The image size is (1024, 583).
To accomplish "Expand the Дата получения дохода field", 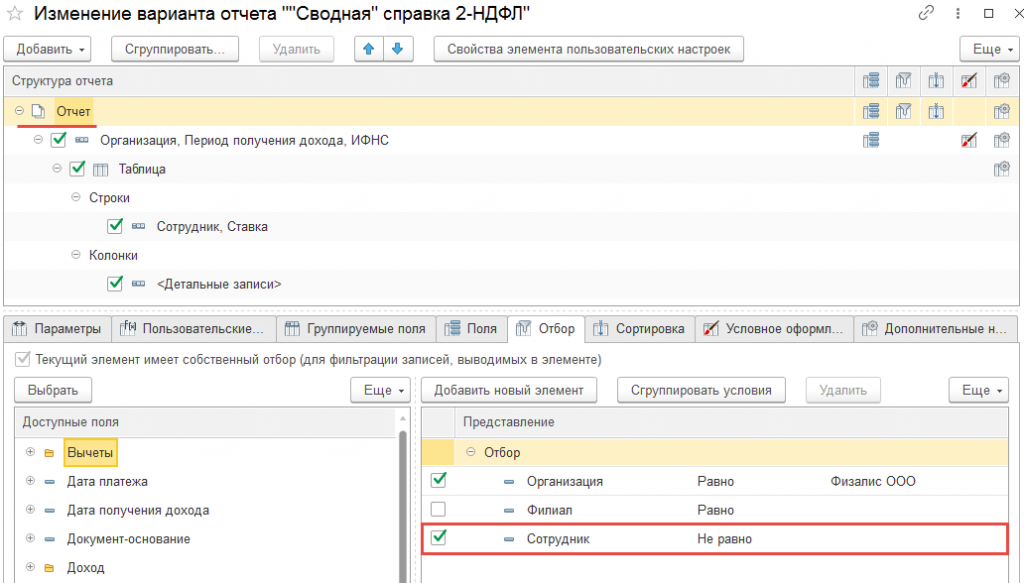I will [30, 510].
